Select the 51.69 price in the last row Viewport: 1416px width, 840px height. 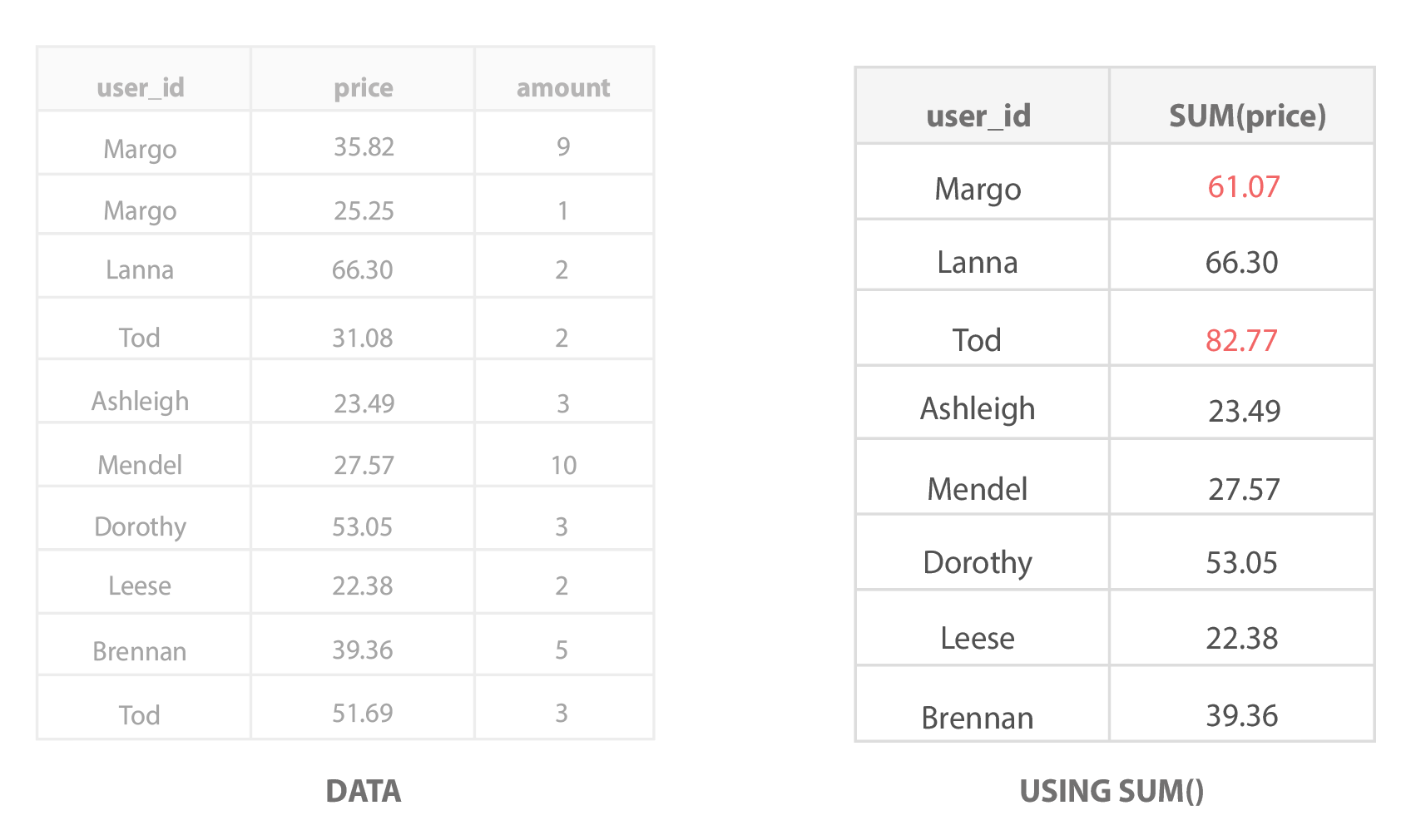362,714
